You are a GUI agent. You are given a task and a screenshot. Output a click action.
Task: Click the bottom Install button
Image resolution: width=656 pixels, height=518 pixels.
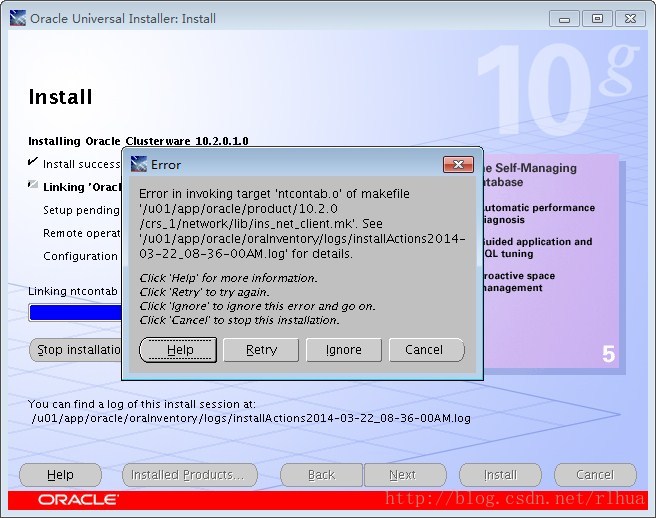pos(500,475)
